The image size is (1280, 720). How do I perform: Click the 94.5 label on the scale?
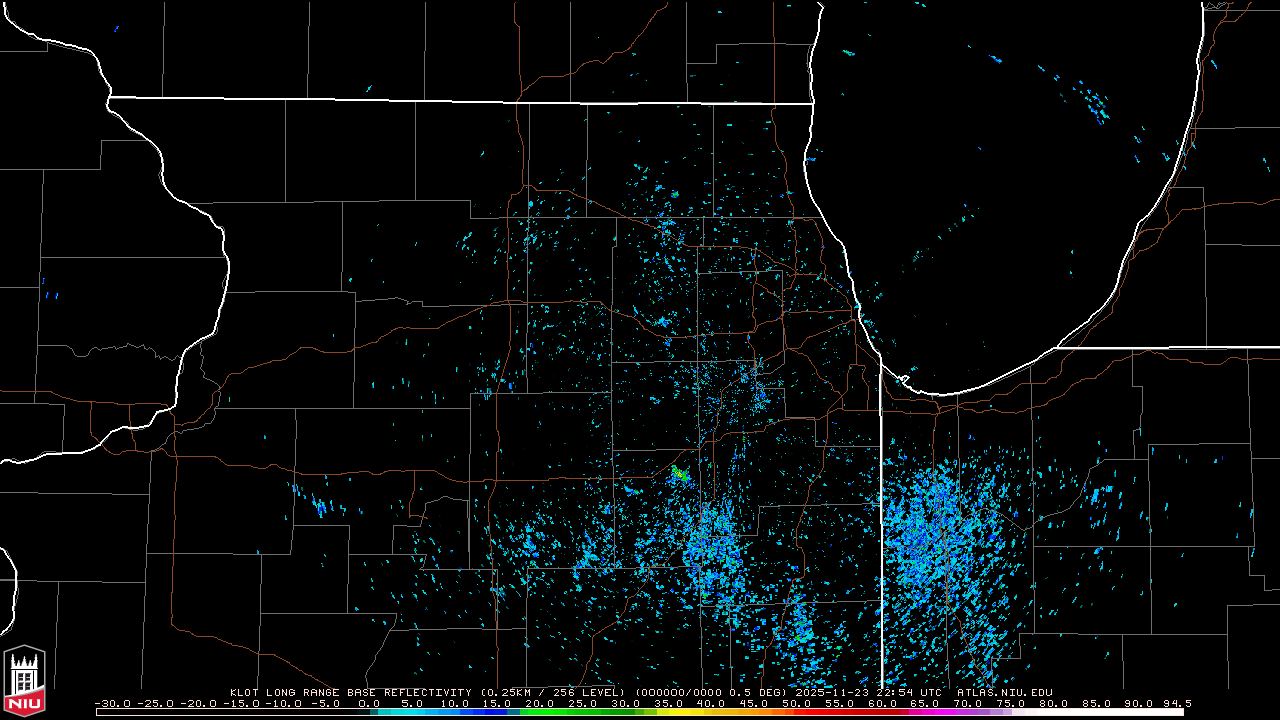(1175, 703)
